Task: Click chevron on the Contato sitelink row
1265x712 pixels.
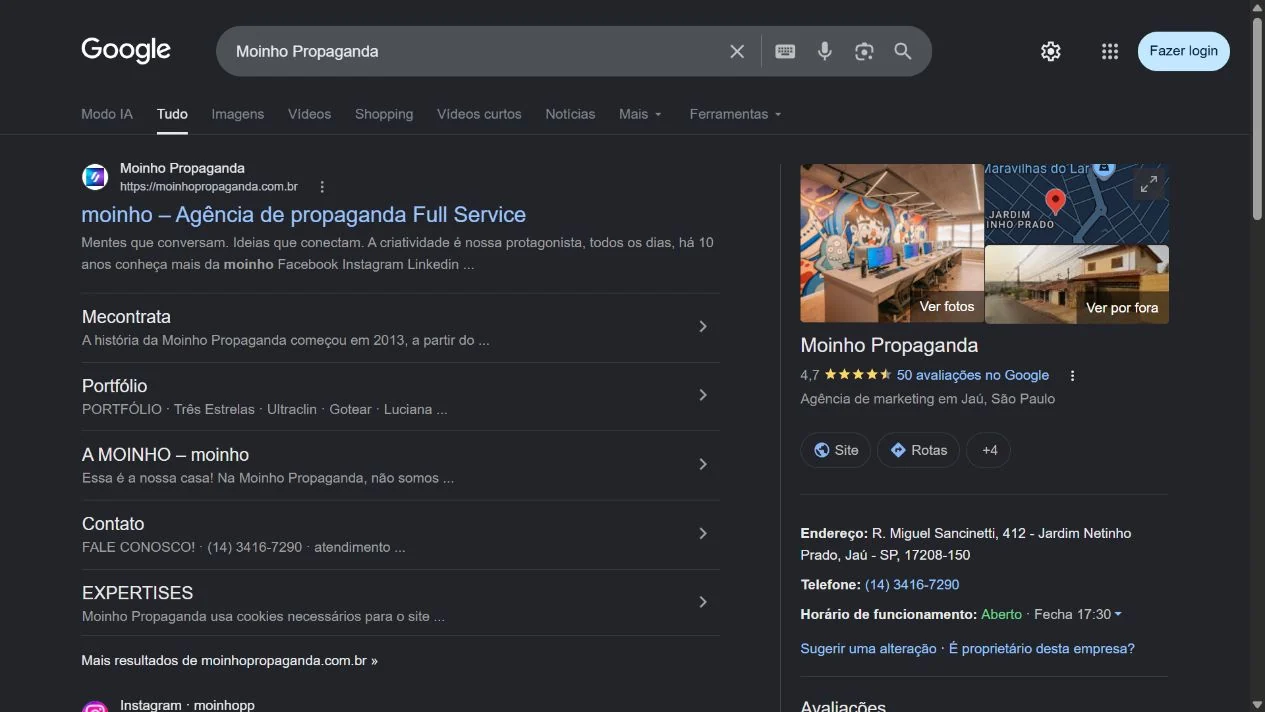Action: click(703, 533)
